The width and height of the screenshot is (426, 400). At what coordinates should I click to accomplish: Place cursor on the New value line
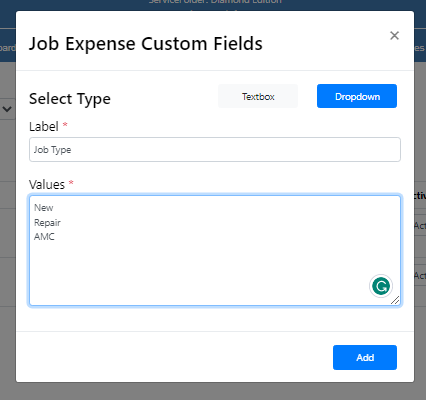pyautogui.click(x=44, y=208)
